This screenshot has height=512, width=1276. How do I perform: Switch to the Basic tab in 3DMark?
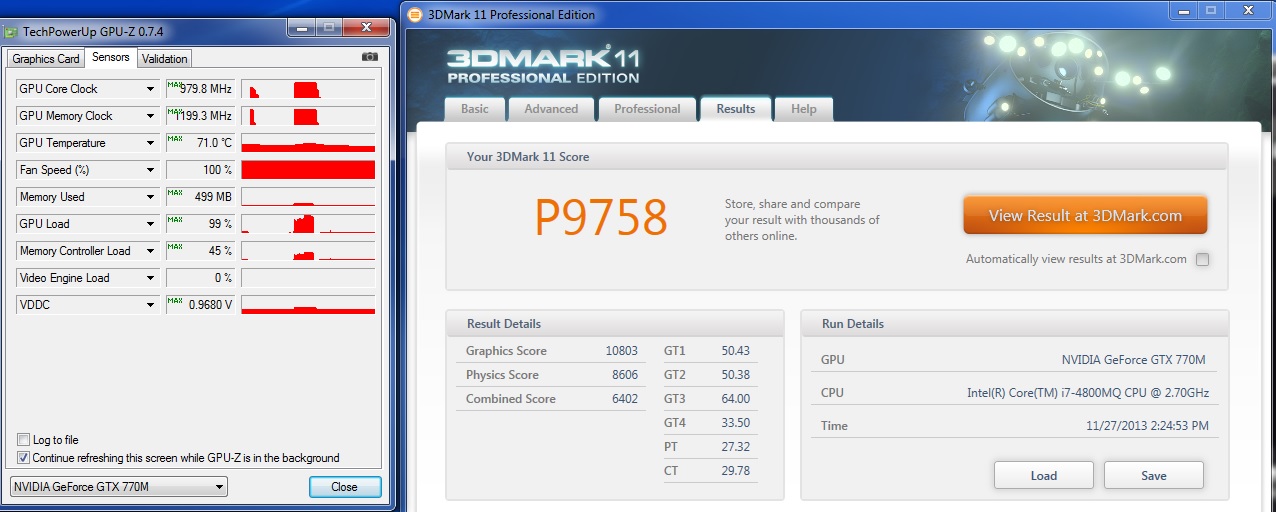pos(475,109)
